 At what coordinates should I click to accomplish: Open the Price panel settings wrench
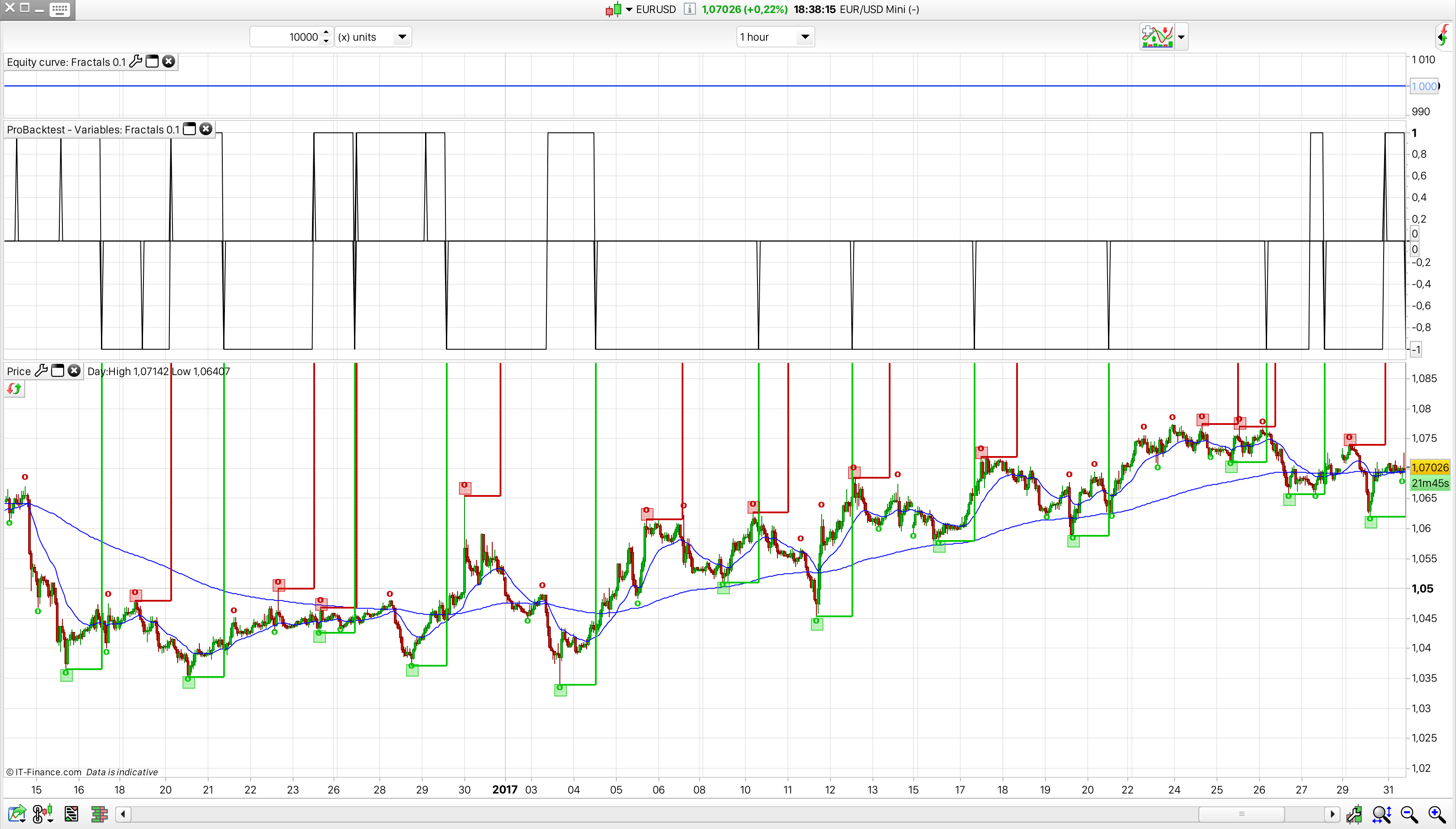coord(41,371)
